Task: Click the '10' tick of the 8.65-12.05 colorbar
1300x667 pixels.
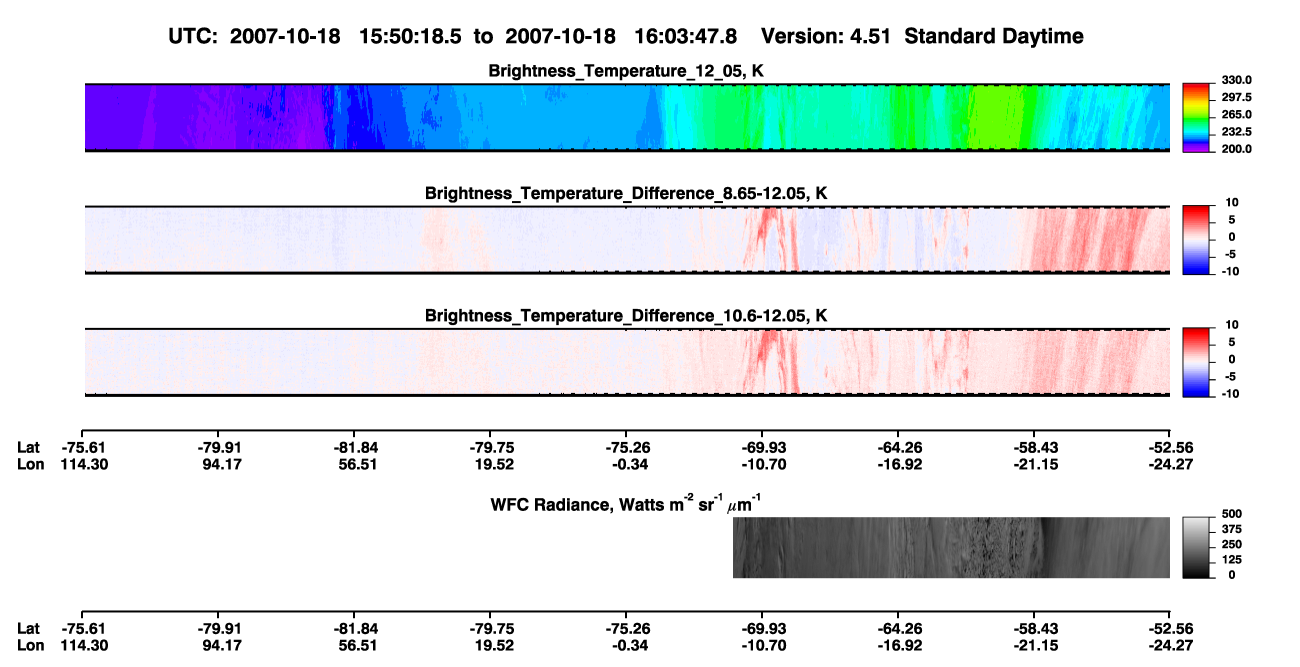Action: click(x=1230, y=202)
